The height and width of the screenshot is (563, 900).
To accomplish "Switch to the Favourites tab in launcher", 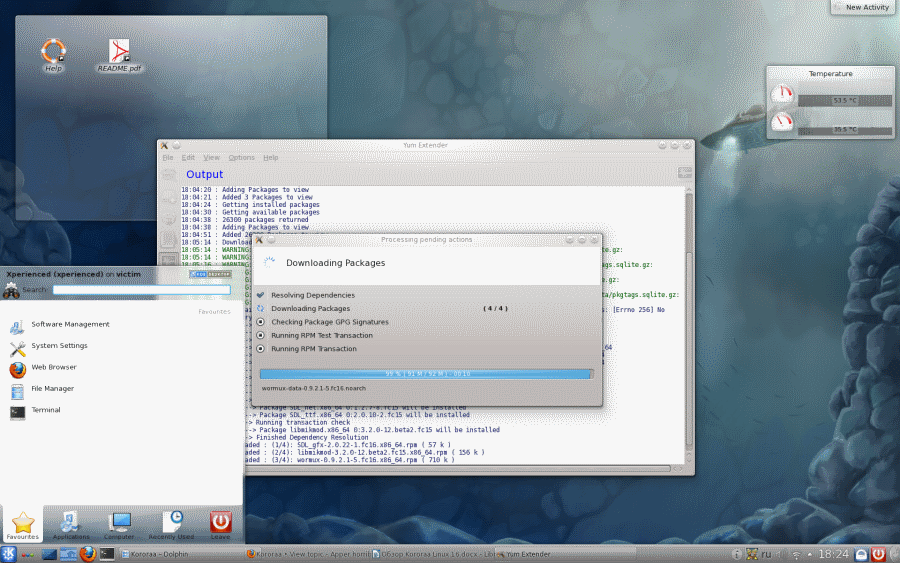I will tap(23, 525).
